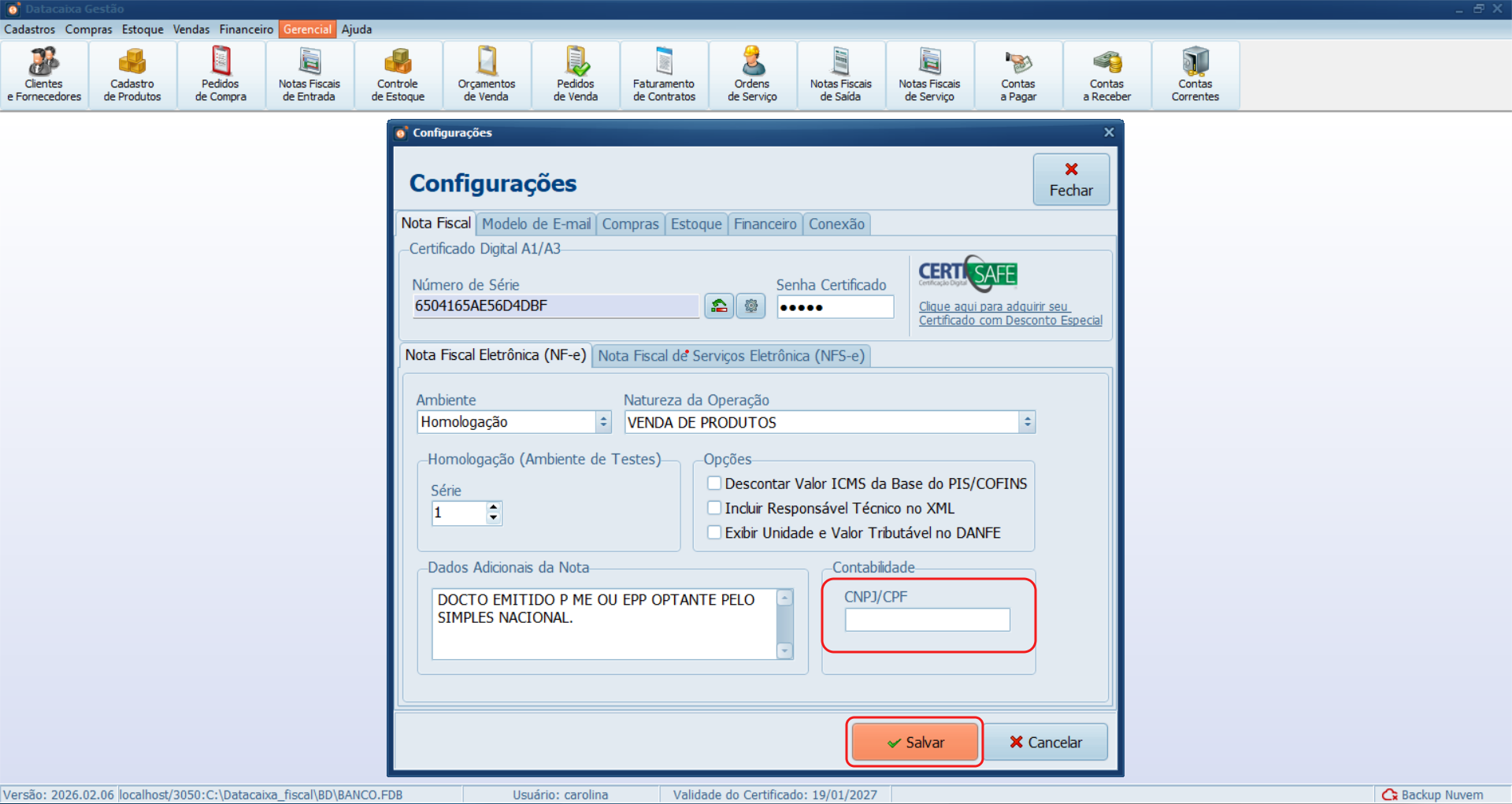Click the certificate gear settings icon
The image size is (1512, 804).
click(751, 306)
